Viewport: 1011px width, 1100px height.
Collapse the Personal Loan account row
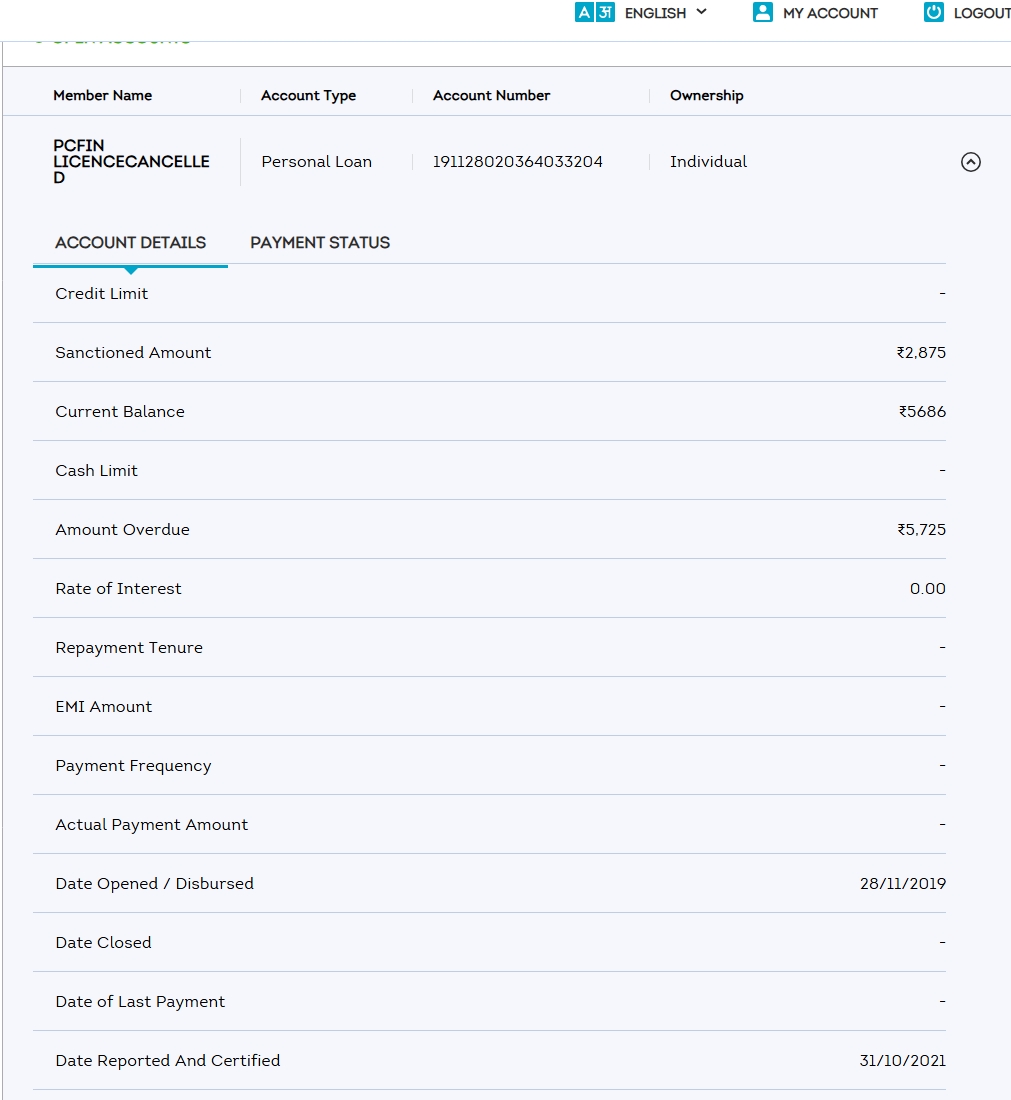[x=970, y=162]
